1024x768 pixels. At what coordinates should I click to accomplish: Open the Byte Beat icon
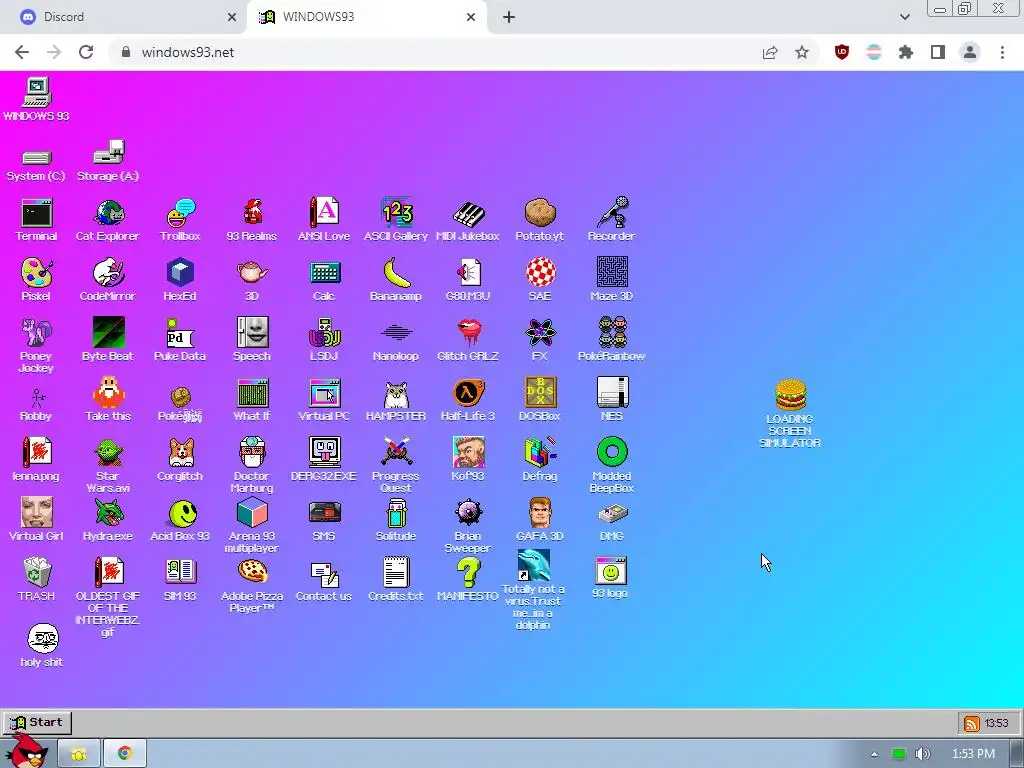coord(108,340)
